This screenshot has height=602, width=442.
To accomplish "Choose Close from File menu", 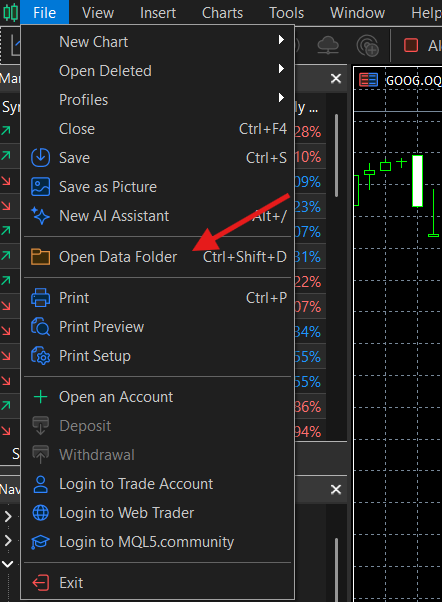I will (x=157, y=129).
